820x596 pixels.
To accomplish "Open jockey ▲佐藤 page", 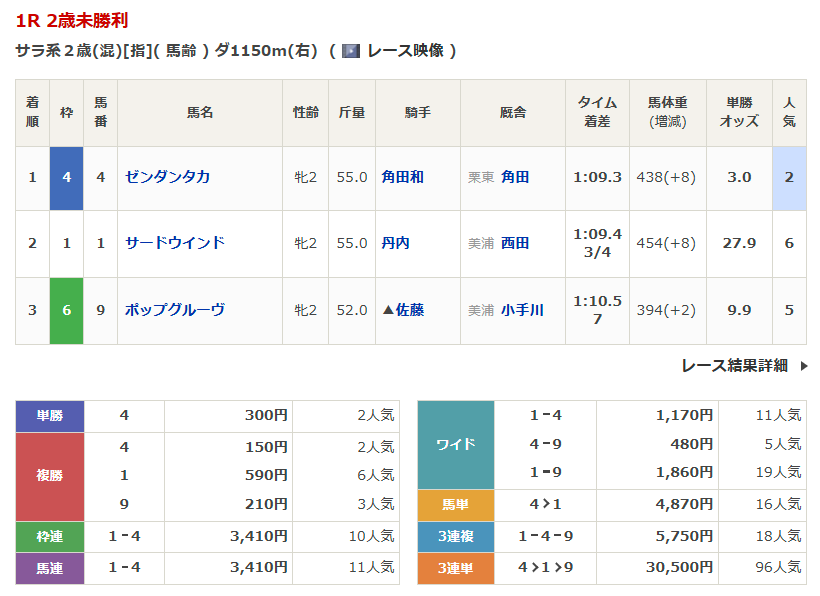I will click(x=402, y=310).
